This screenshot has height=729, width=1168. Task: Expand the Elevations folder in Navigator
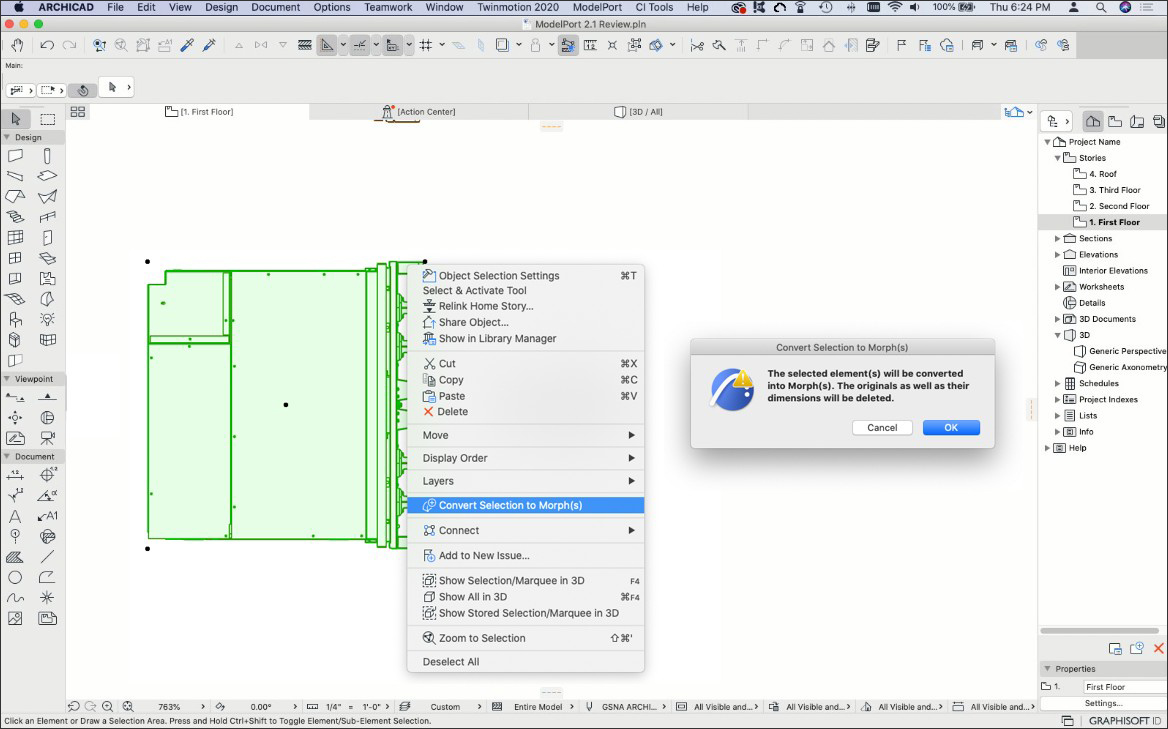pos(1058,255)
